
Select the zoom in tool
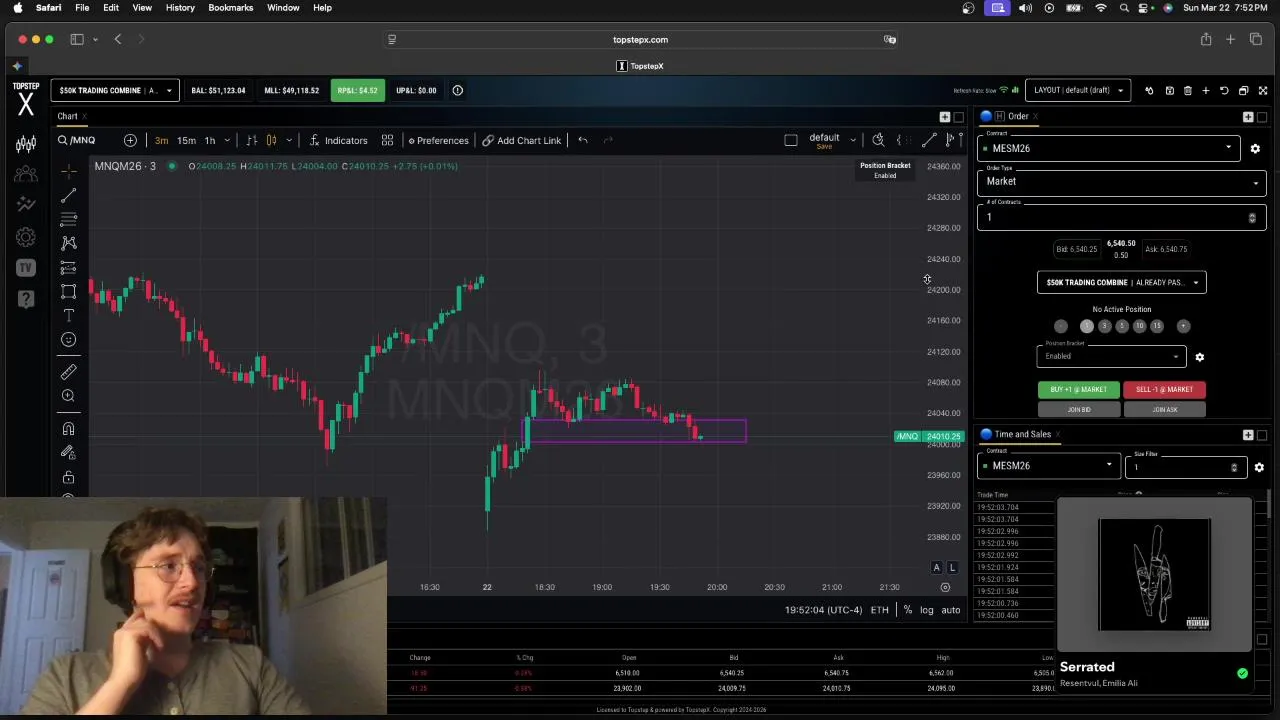click(x=68, y=396)
